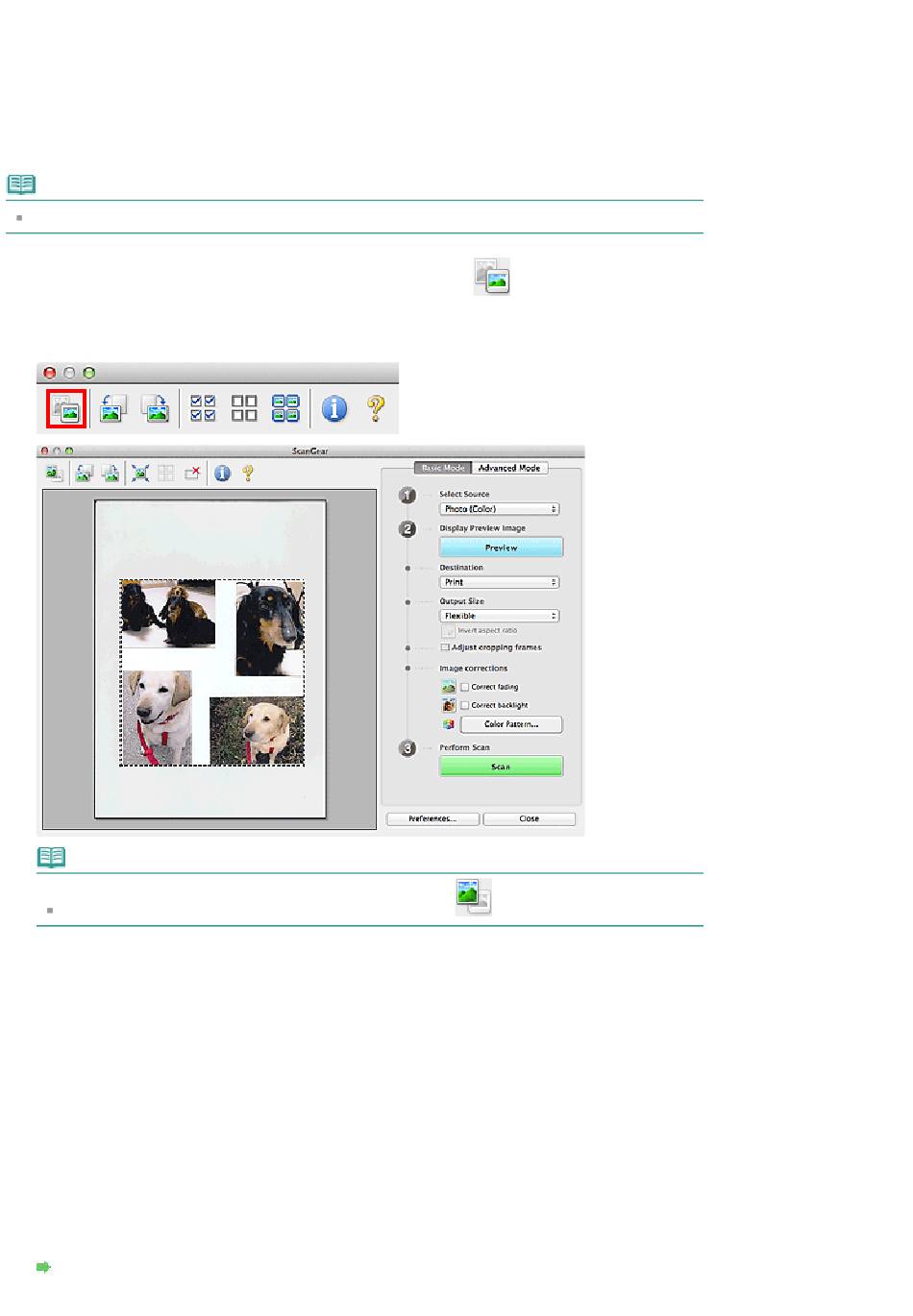This screenshot has width=913, height=1316.
Task: Click the Image corrections label
Action: (x=474, y=669)
